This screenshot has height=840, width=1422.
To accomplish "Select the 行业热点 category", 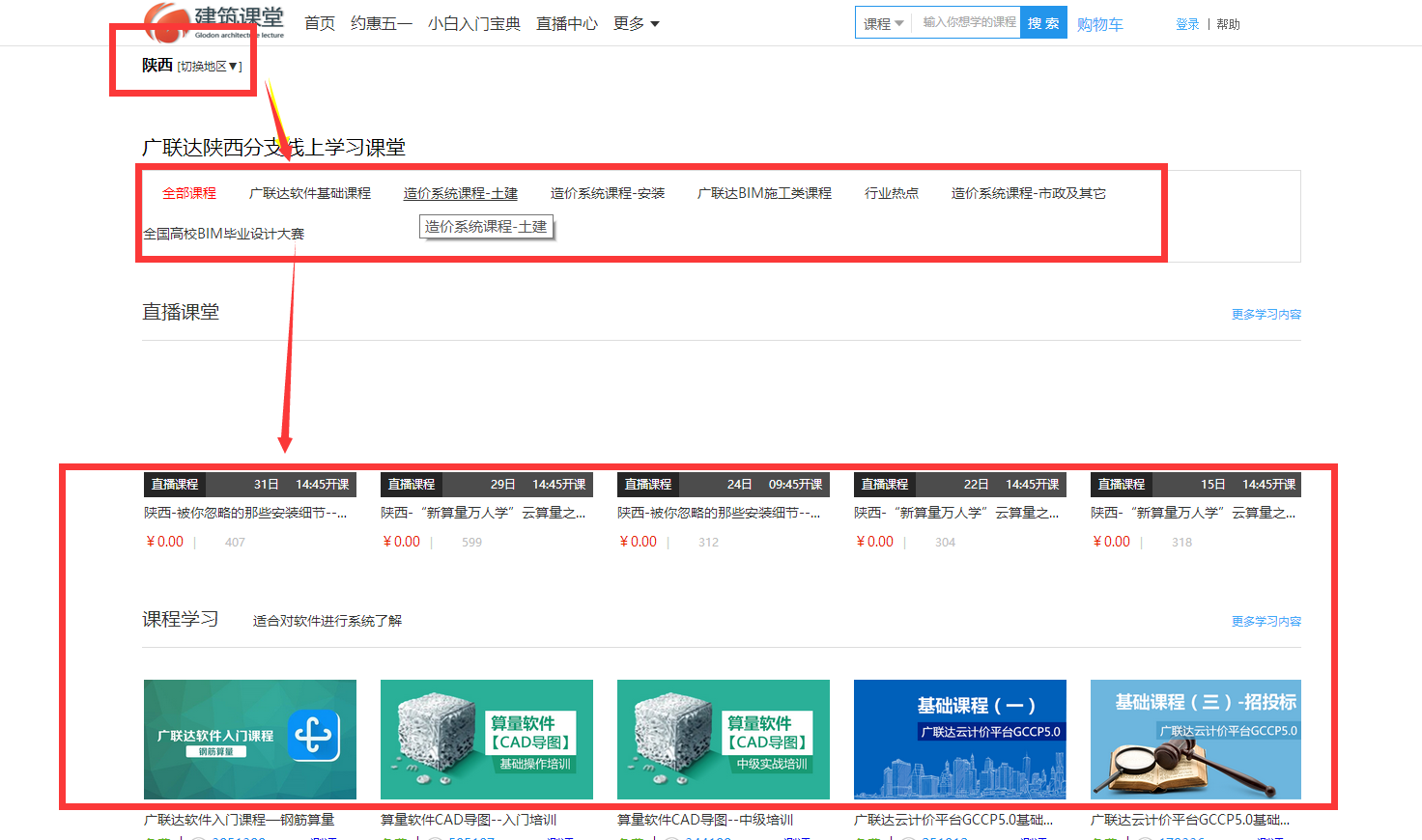I will pos(892,193).
